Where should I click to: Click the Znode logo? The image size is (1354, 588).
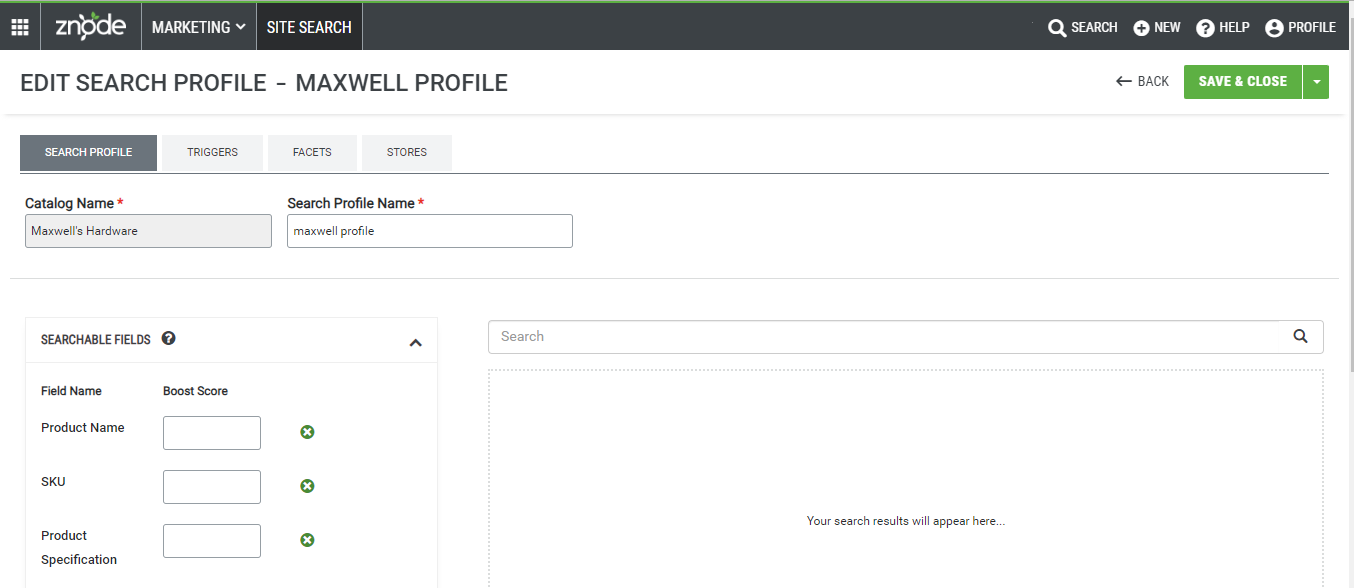point(90,26)
